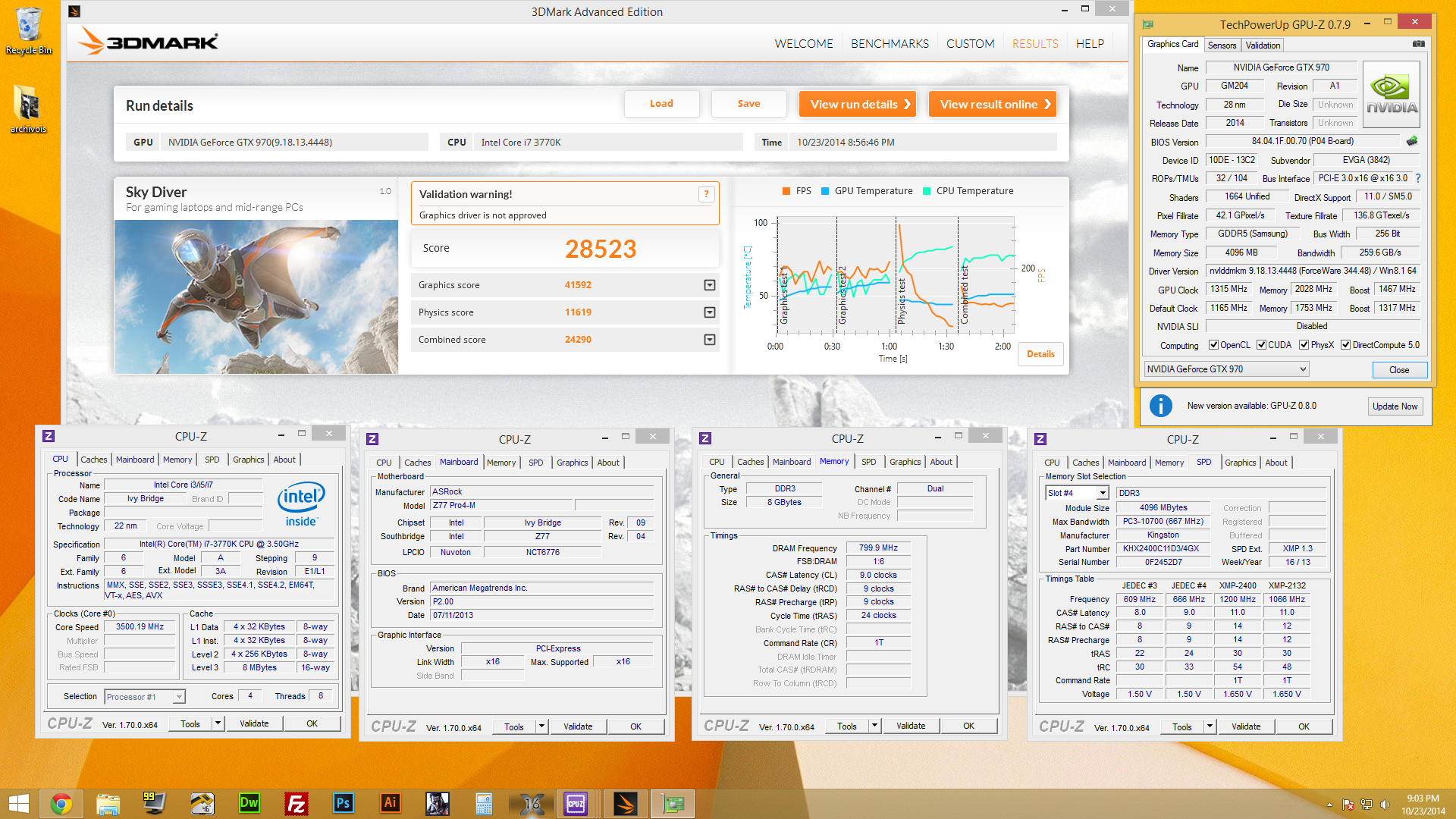
Task: Open Tools dropdown arrow in first CPU-Z window
Action: 218,723
